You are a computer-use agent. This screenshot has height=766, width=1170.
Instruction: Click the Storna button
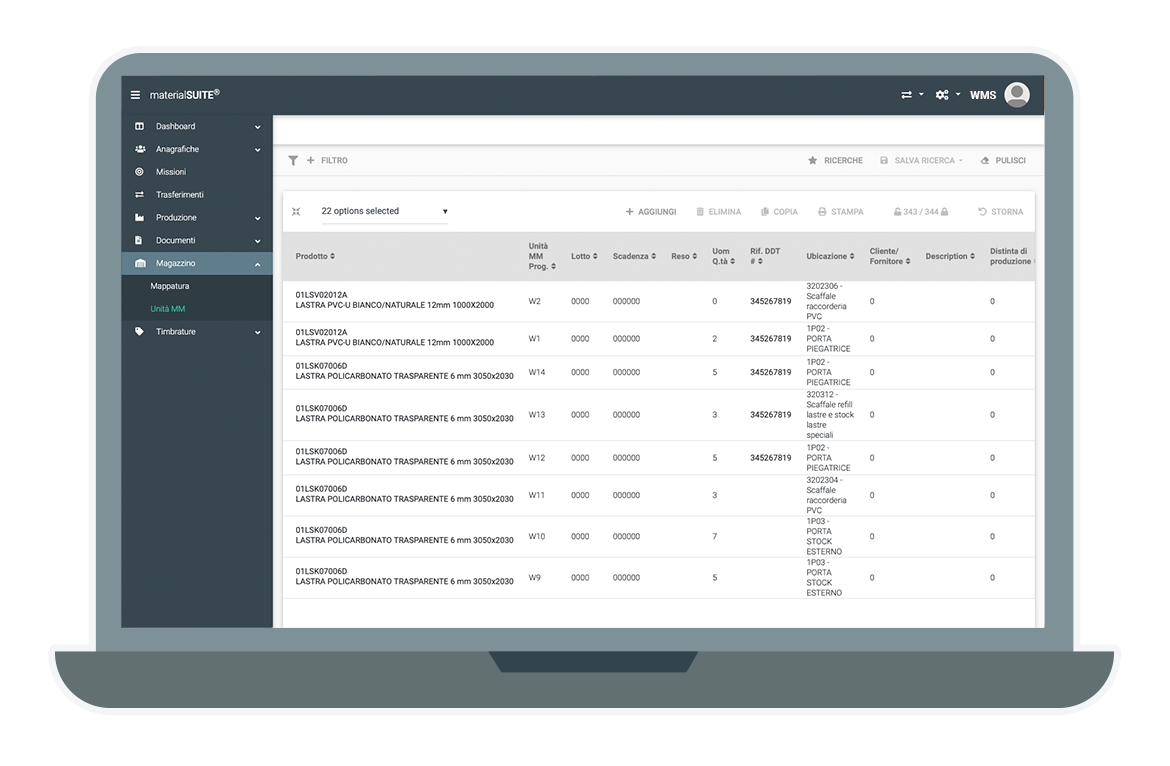[1000, 212]
